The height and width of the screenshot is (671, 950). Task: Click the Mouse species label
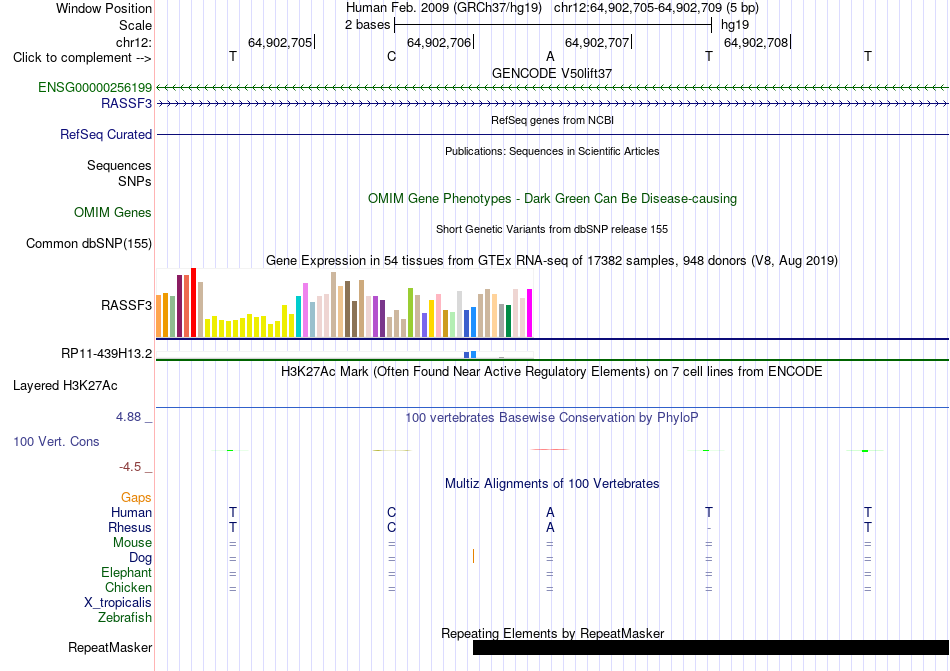tap(132, 543)
